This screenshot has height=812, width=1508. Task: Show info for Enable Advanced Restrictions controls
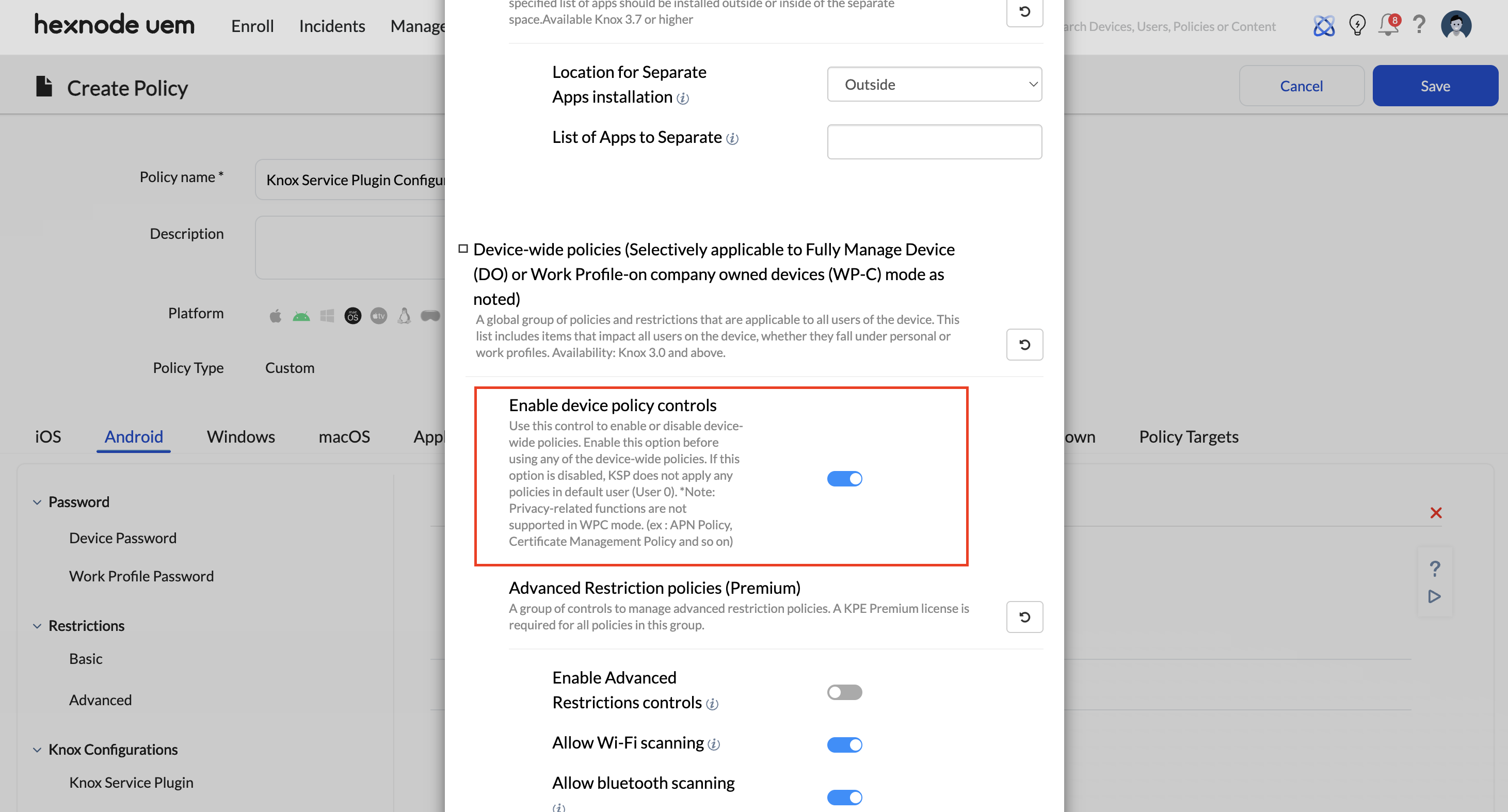712,704
